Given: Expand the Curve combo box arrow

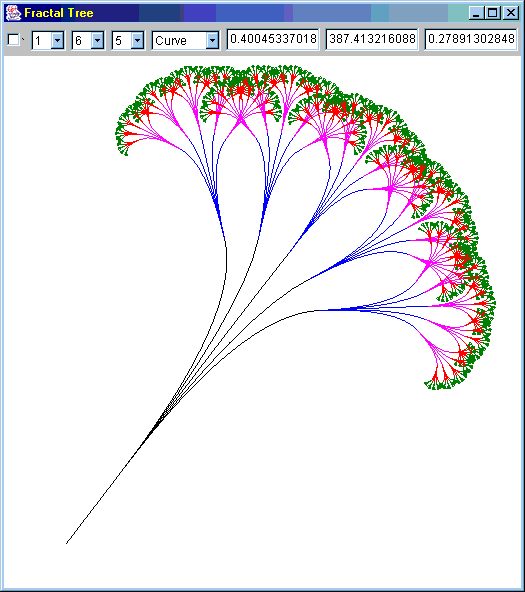Looking at the screenshot, I should pos(212,40).
